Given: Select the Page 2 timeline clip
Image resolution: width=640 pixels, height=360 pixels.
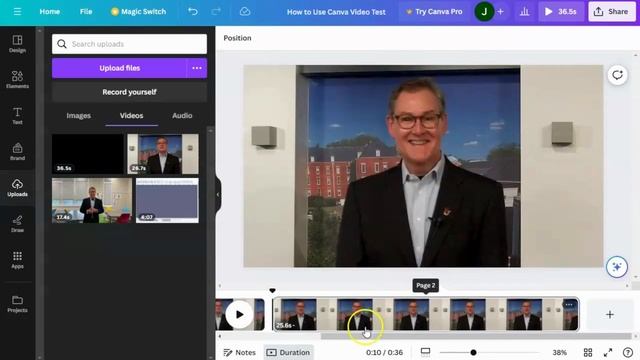Looking at the screenshot, I should pos(425,314).
